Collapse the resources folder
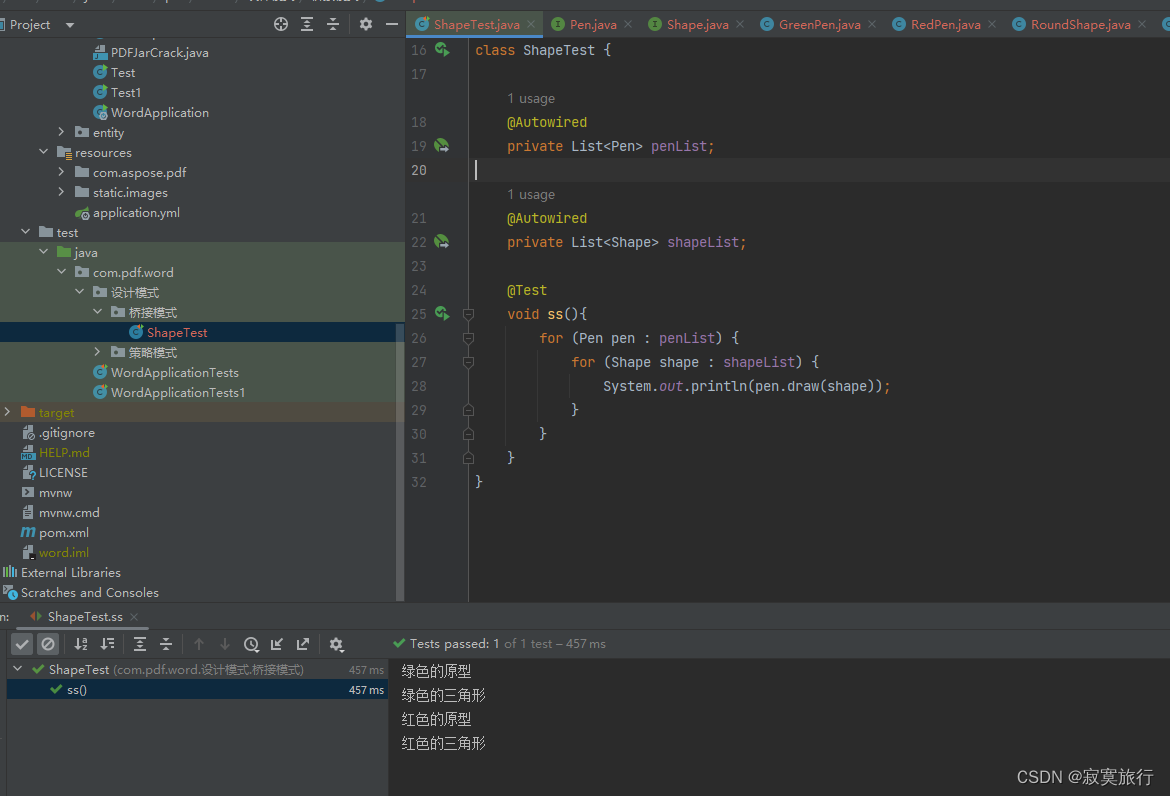The image size is (1170, 796). (43, 152)
